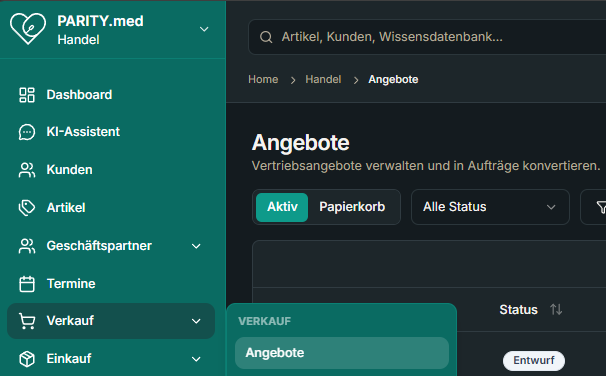Switch to the Papierkorb tab

click(352, 207)
